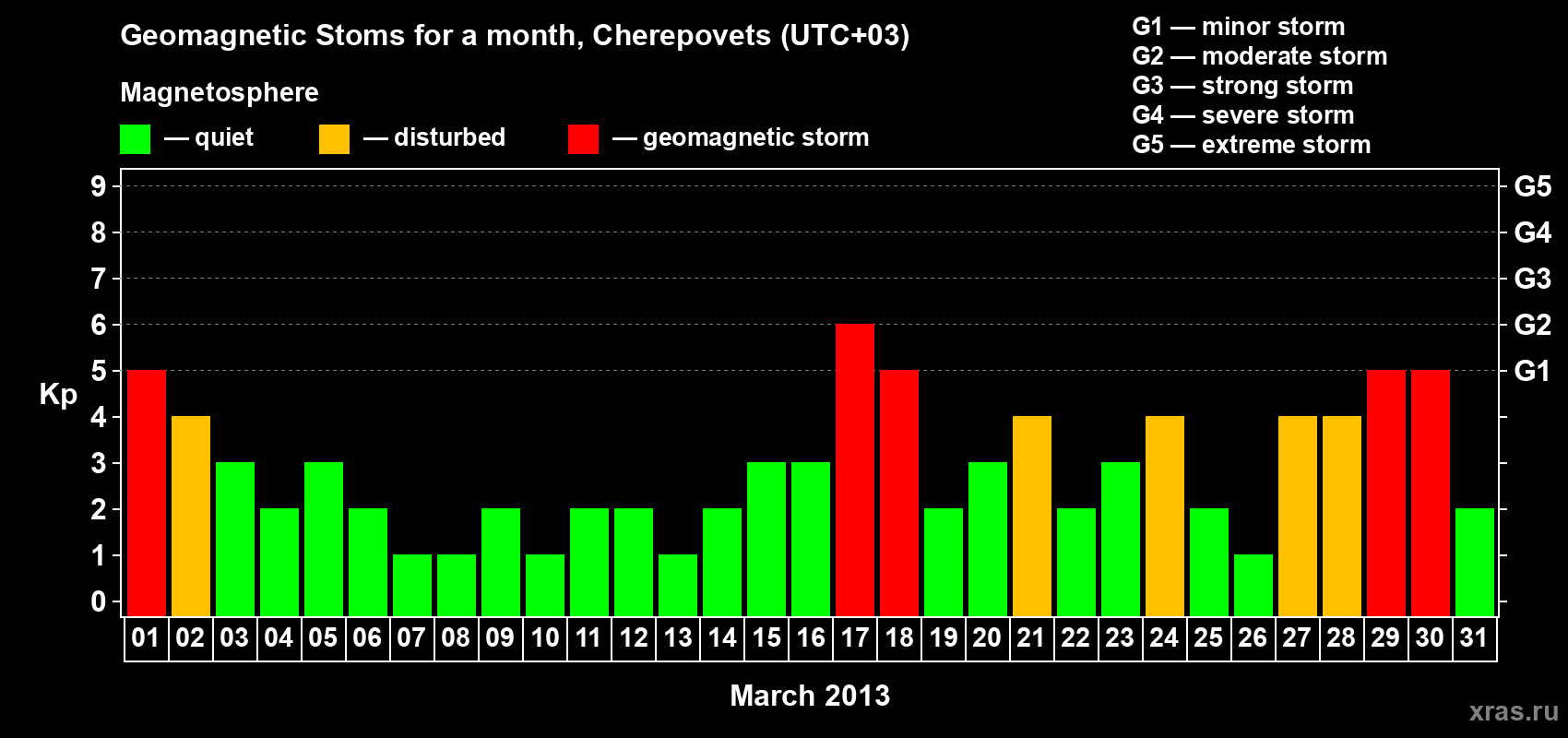
Task: Click the 'disturbed' legend label
Action: click(x=449, y=137)
